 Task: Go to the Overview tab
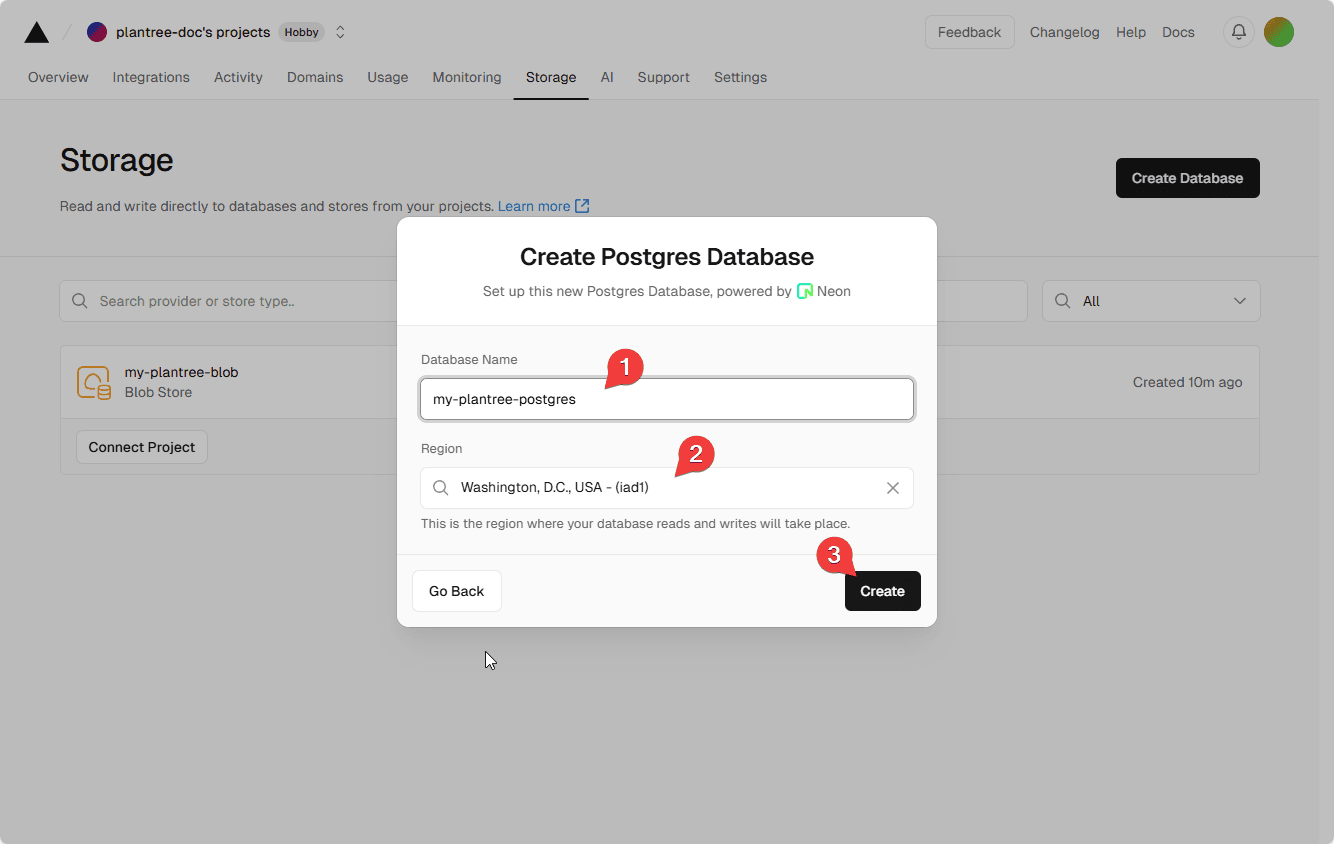(x=58, y=77)
